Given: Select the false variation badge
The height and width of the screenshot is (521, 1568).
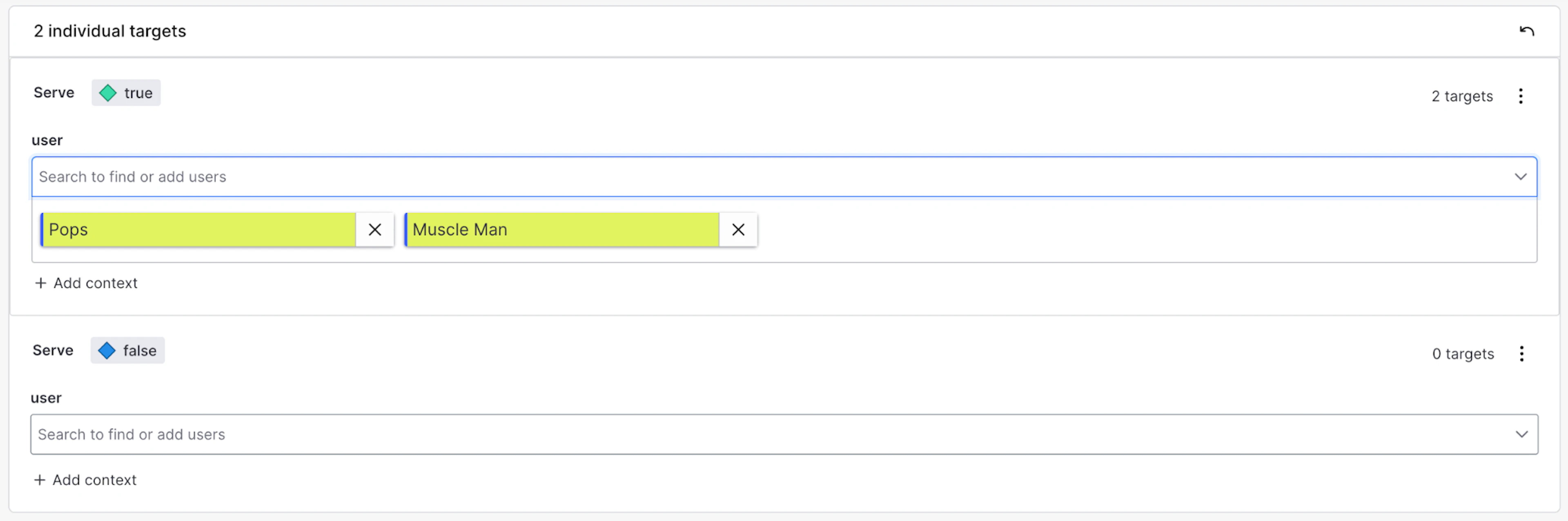Looking at the screenshot, I should coord(127,350).
